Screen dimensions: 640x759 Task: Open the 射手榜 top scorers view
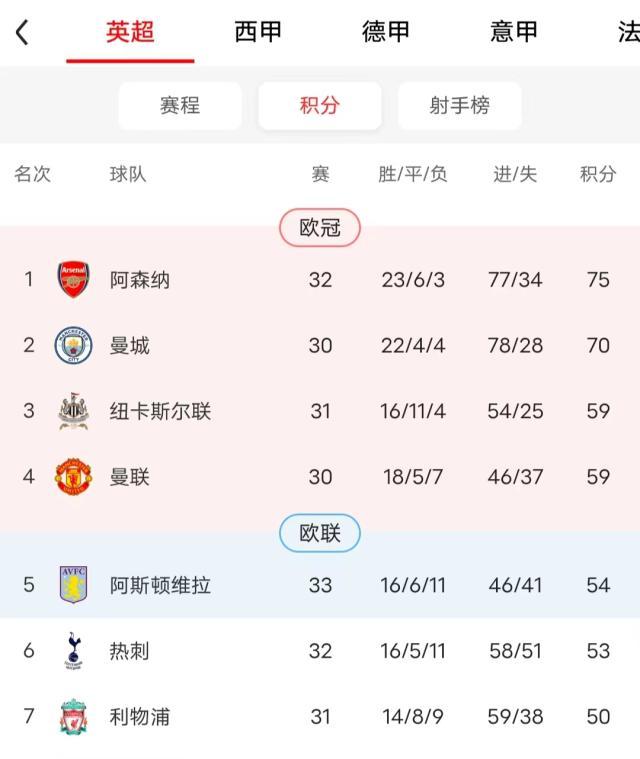click(460, 106)
